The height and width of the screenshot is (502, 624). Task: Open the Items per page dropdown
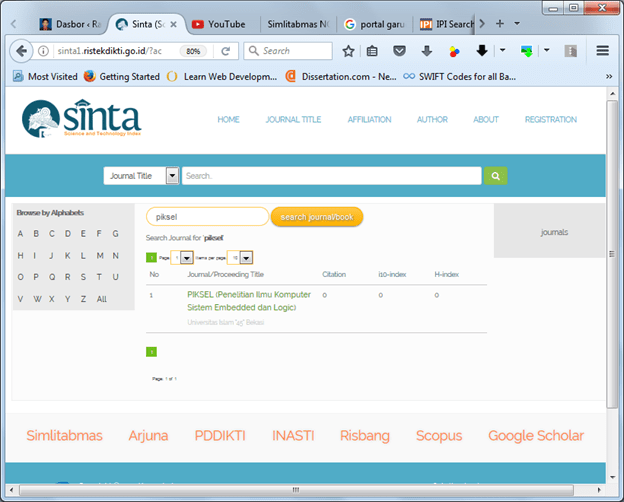click(246, 258)
